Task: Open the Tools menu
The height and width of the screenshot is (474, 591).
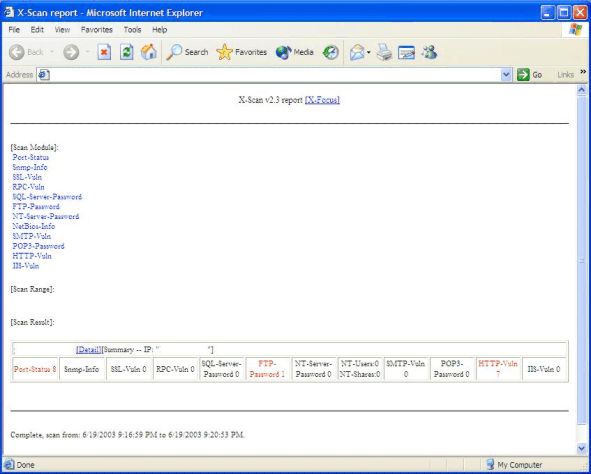Action: pyautogui.click(x=132, y=30)
